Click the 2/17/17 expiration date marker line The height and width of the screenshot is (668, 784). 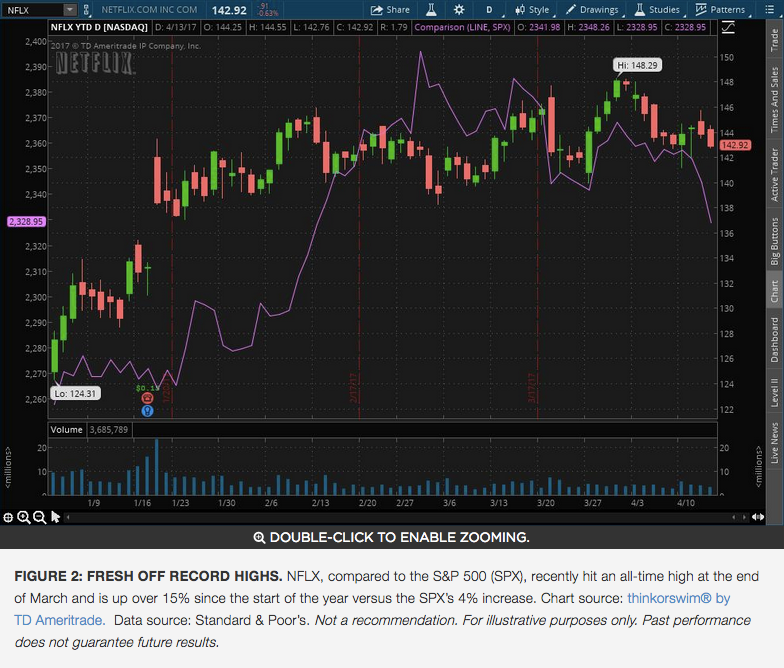point(359,225)
